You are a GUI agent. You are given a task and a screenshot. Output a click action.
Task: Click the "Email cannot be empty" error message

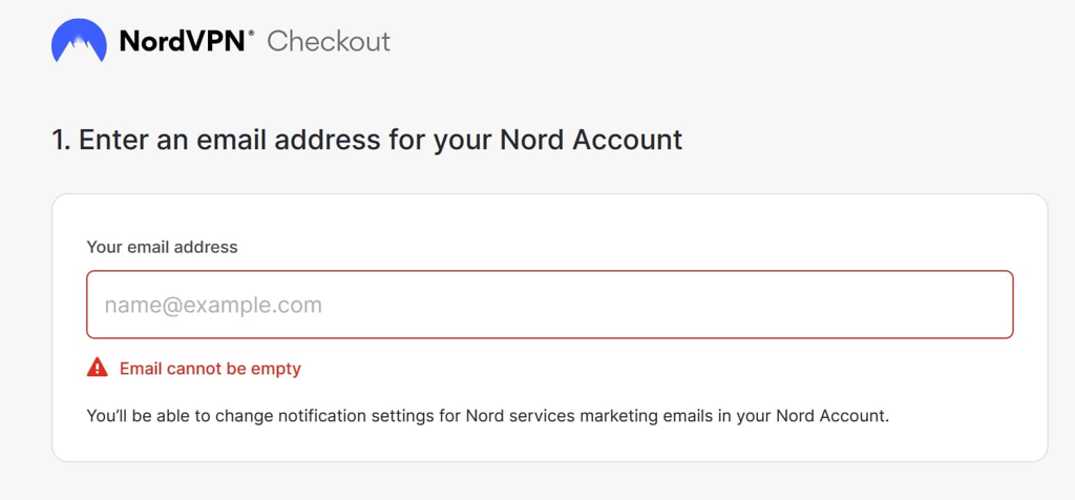coord(210,368)
